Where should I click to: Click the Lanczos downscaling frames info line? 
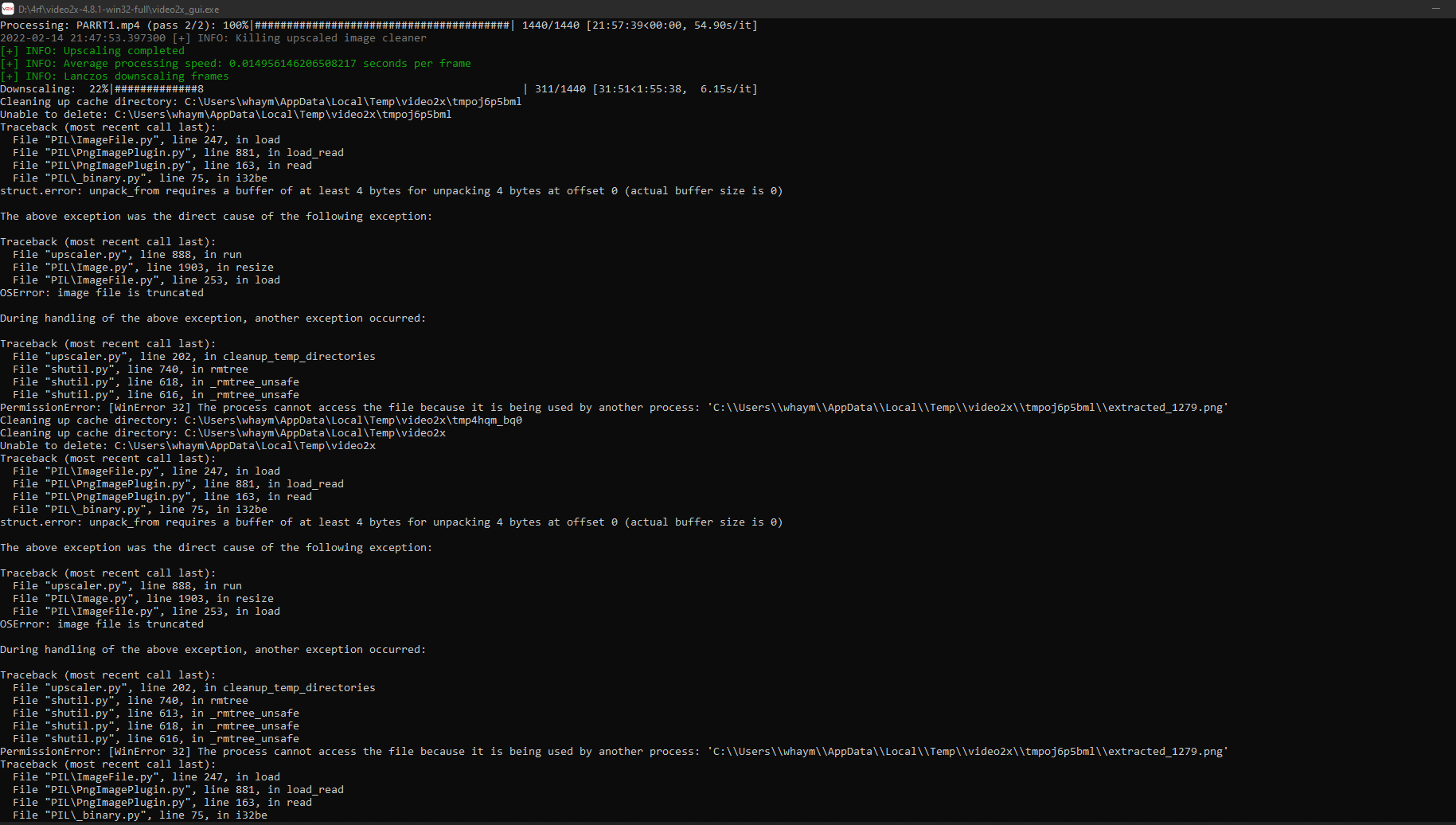[x=115, y=76]
